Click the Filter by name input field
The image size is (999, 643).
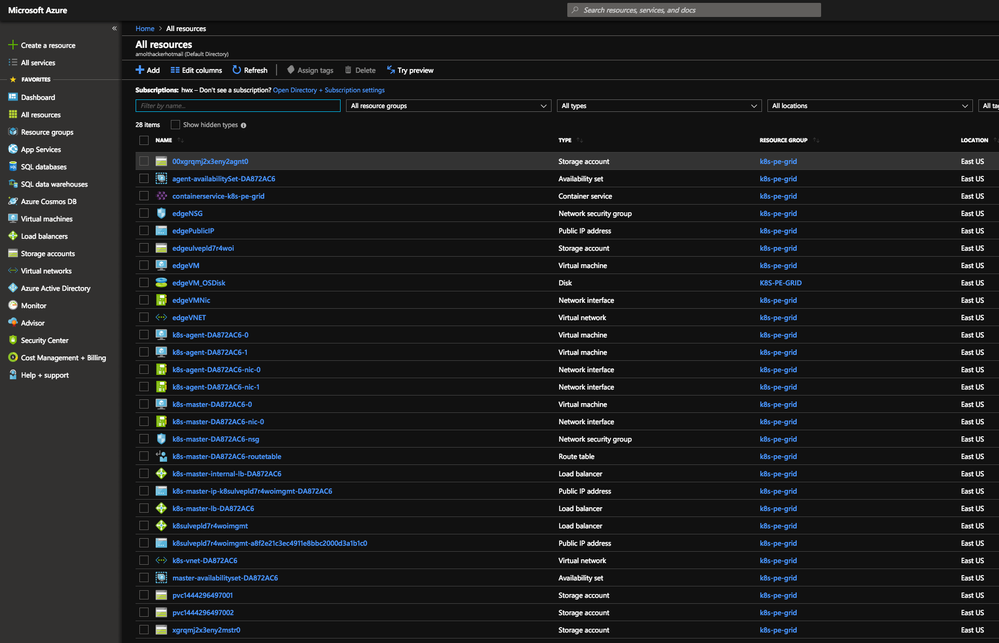(x=237, y=106)
